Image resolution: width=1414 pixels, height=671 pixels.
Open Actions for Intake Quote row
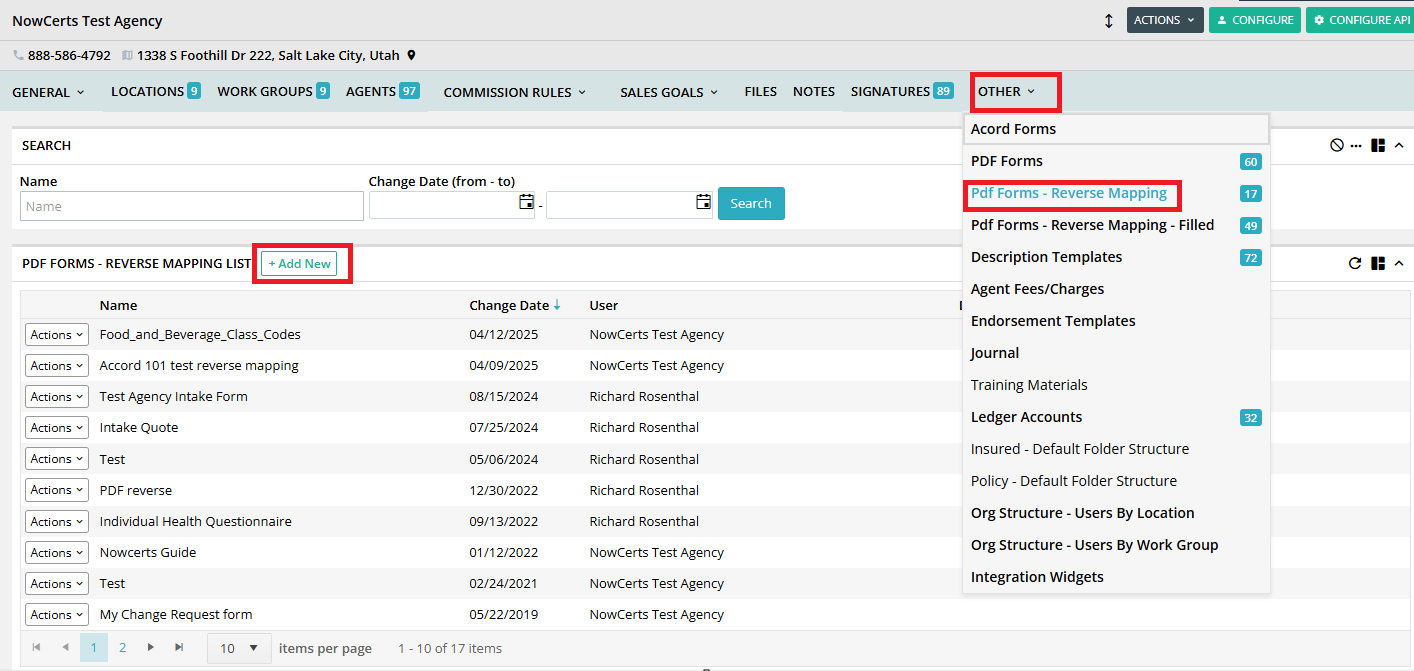[57, 428]
